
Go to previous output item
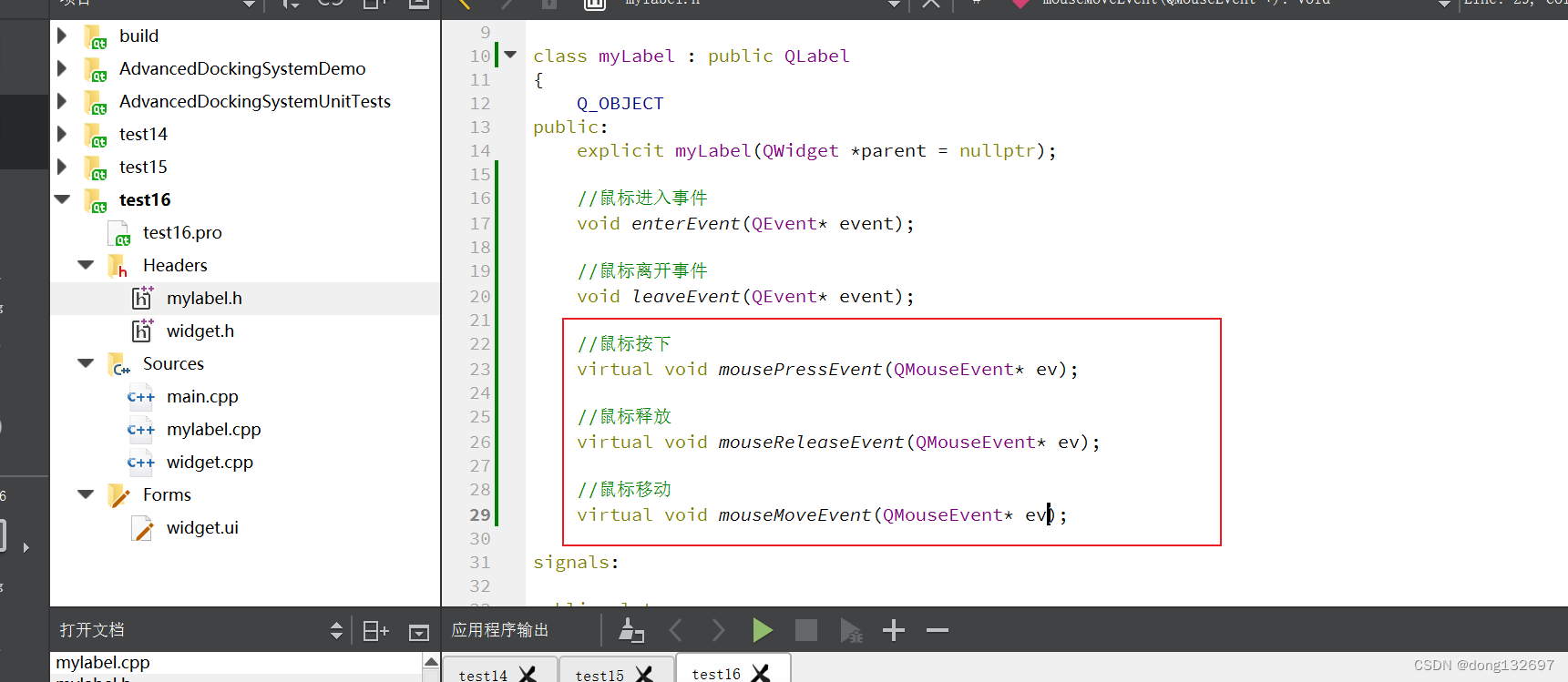675,630
